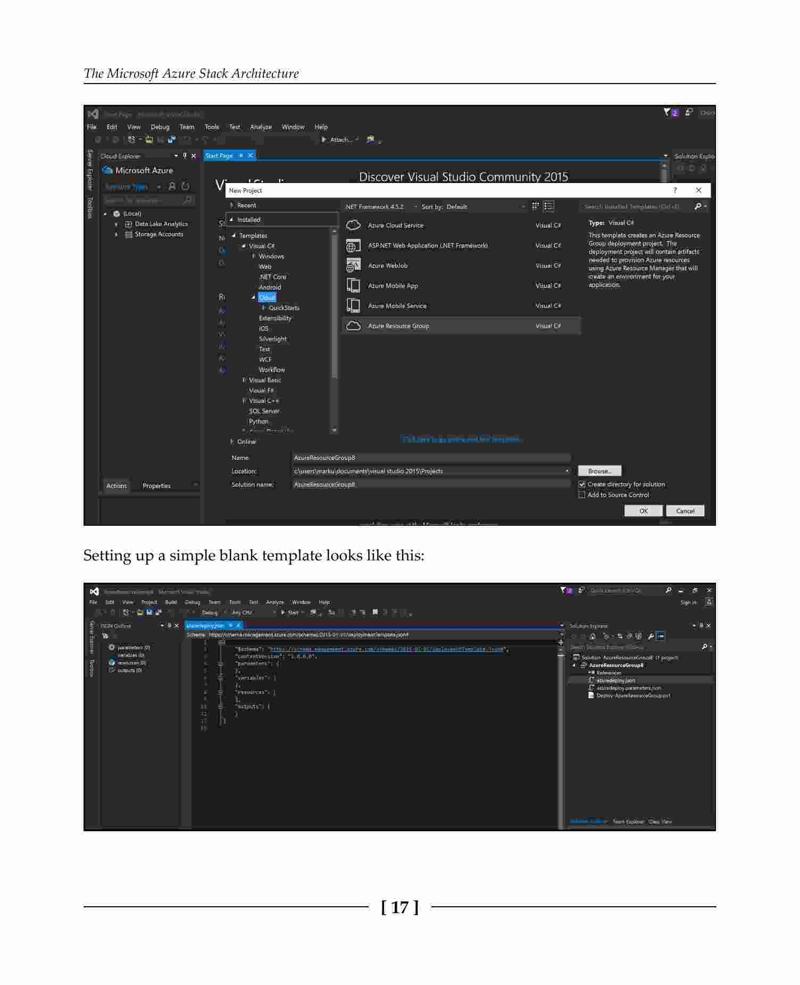
Task: Expand the Visual Basic templates node
Action: click(244, 380)
